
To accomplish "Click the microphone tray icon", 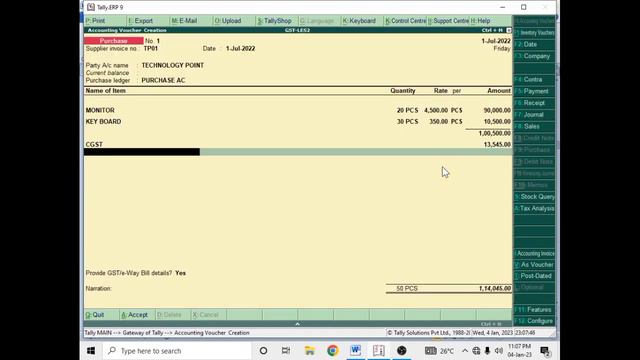I will (487, 351).
